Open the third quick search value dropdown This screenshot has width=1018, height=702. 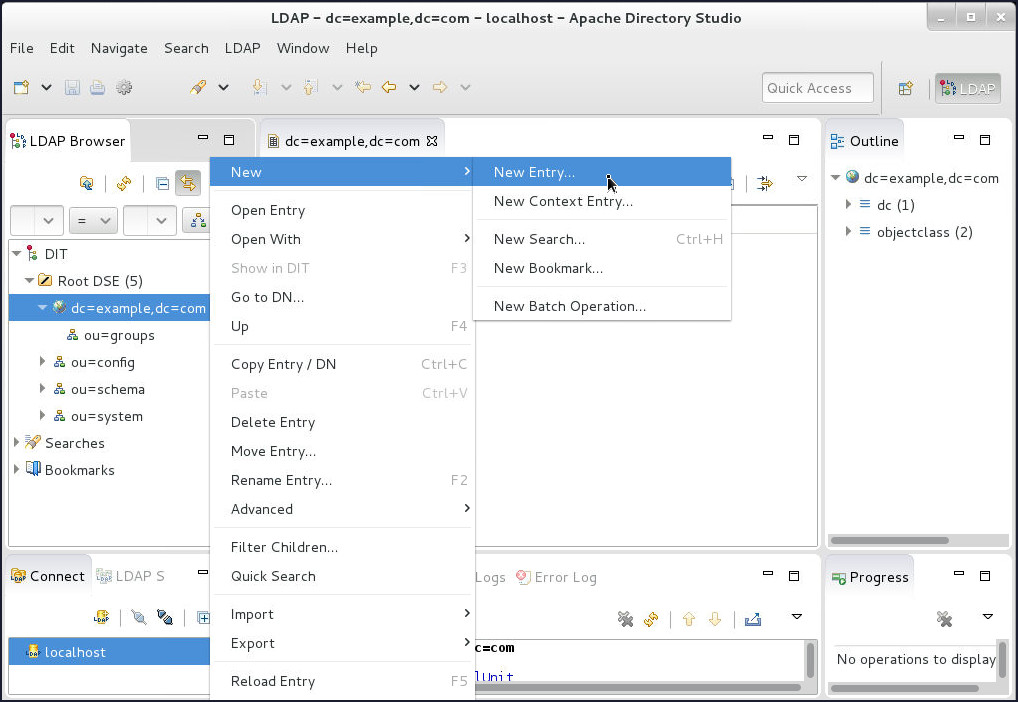(150, 221)
